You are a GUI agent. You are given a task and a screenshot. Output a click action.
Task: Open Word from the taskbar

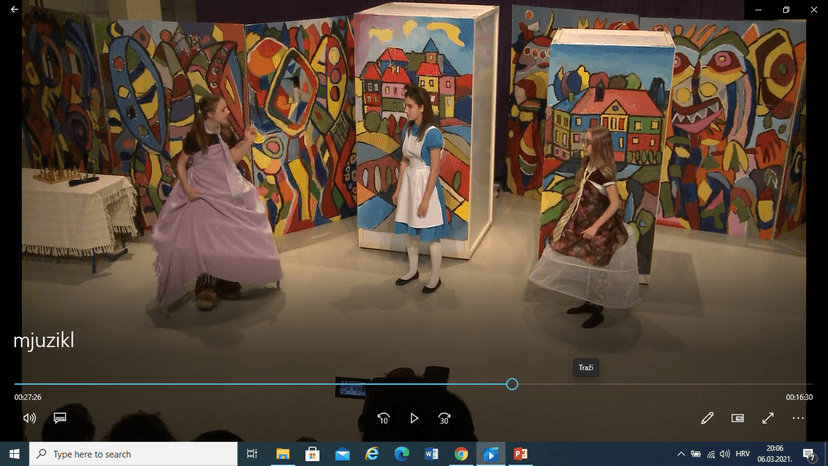431,454
